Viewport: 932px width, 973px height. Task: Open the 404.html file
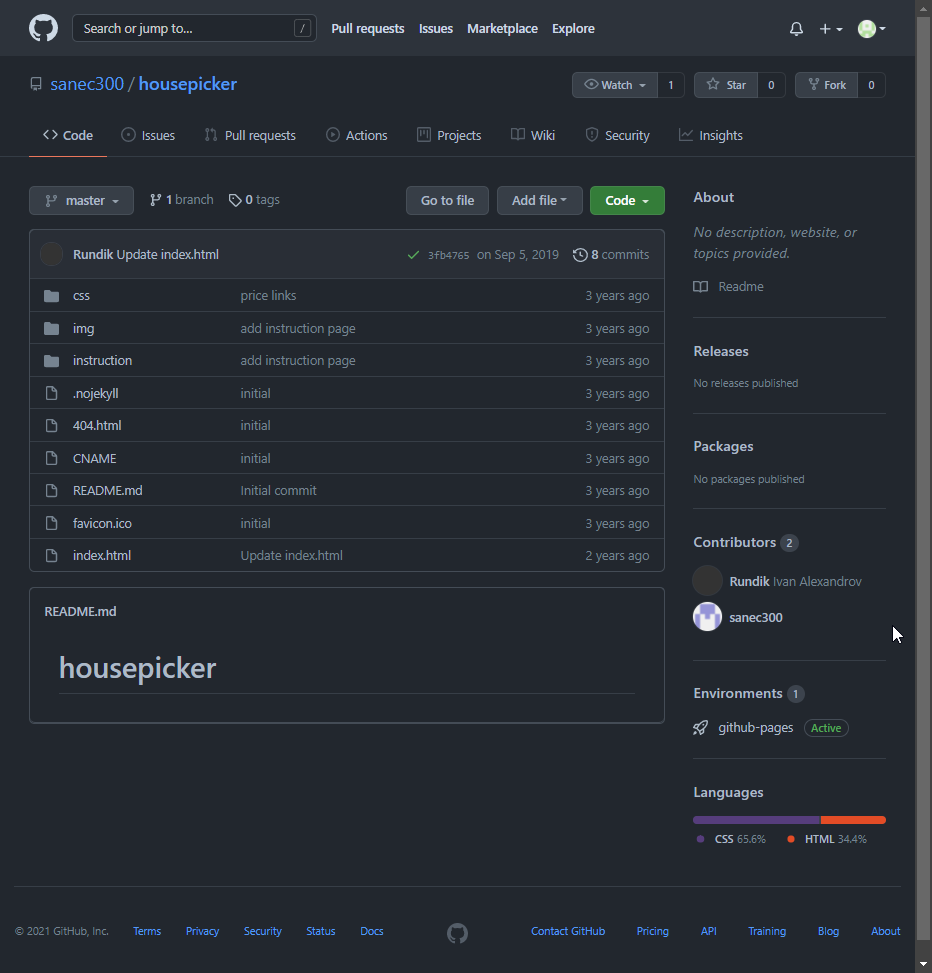click(97, 426)
